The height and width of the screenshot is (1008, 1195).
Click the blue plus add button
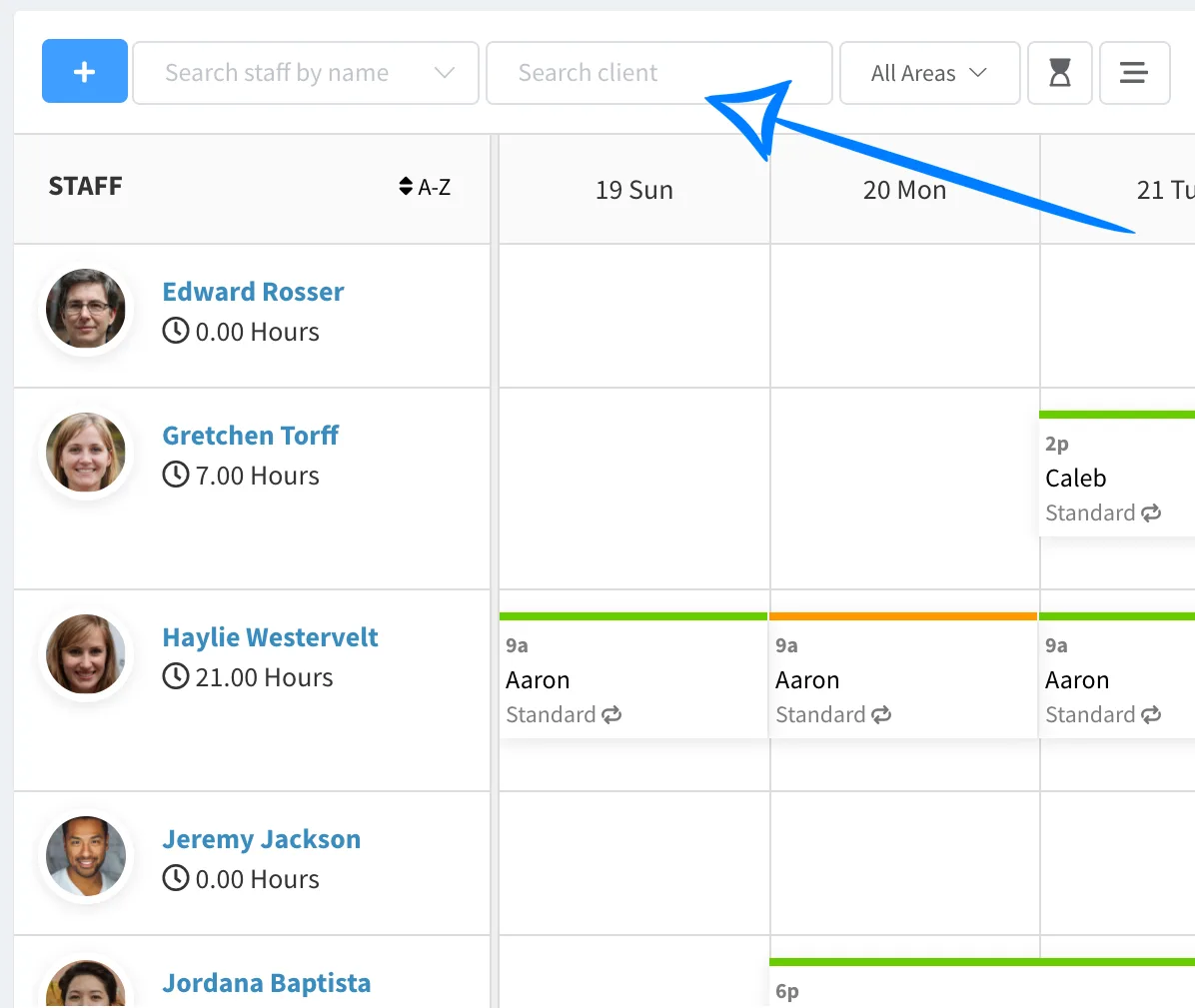tap(85, 71)
